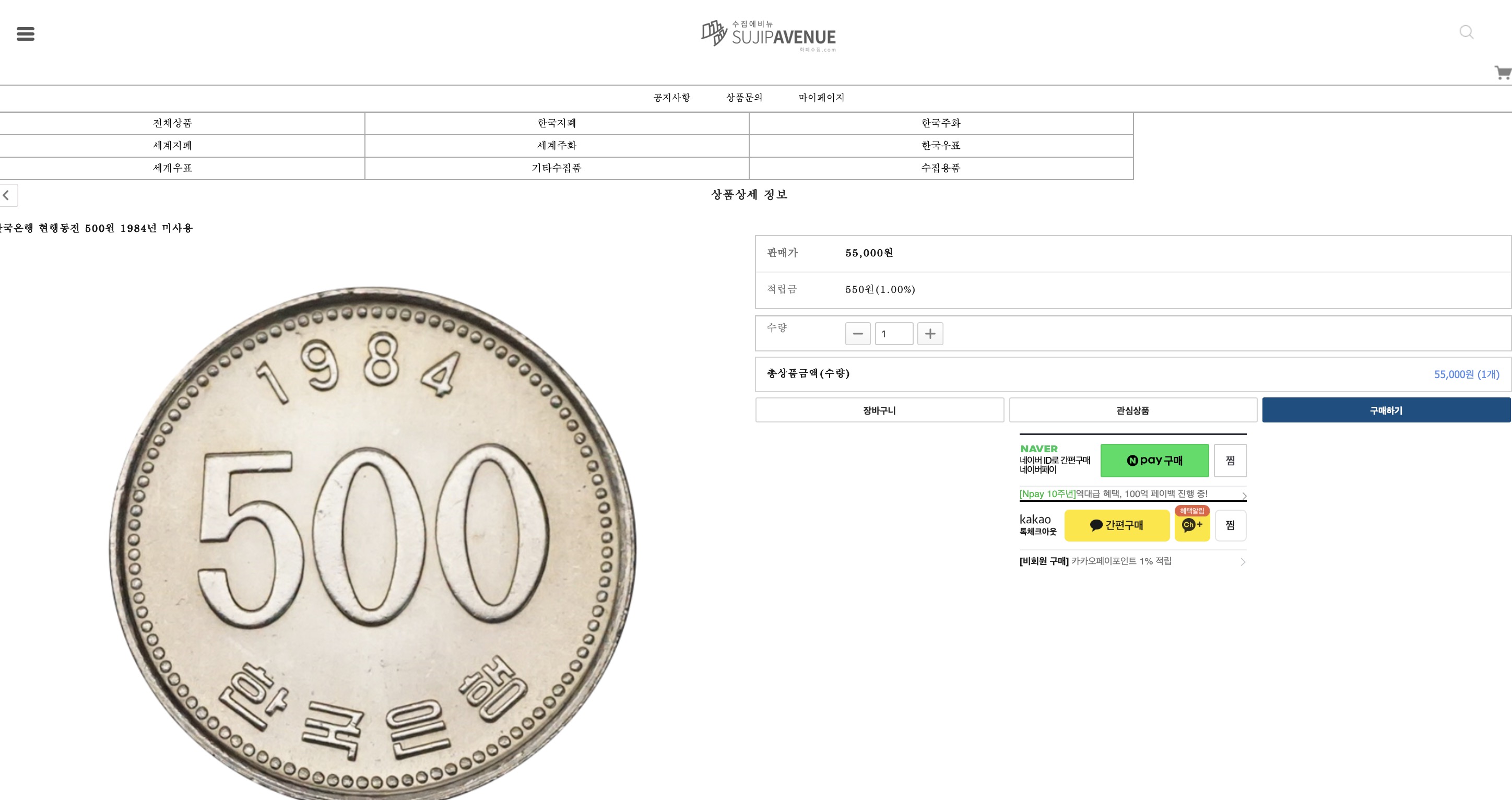Go to 마이페이지
The height and width of the screenshot is (800, 1512).
tap(821, 98)
